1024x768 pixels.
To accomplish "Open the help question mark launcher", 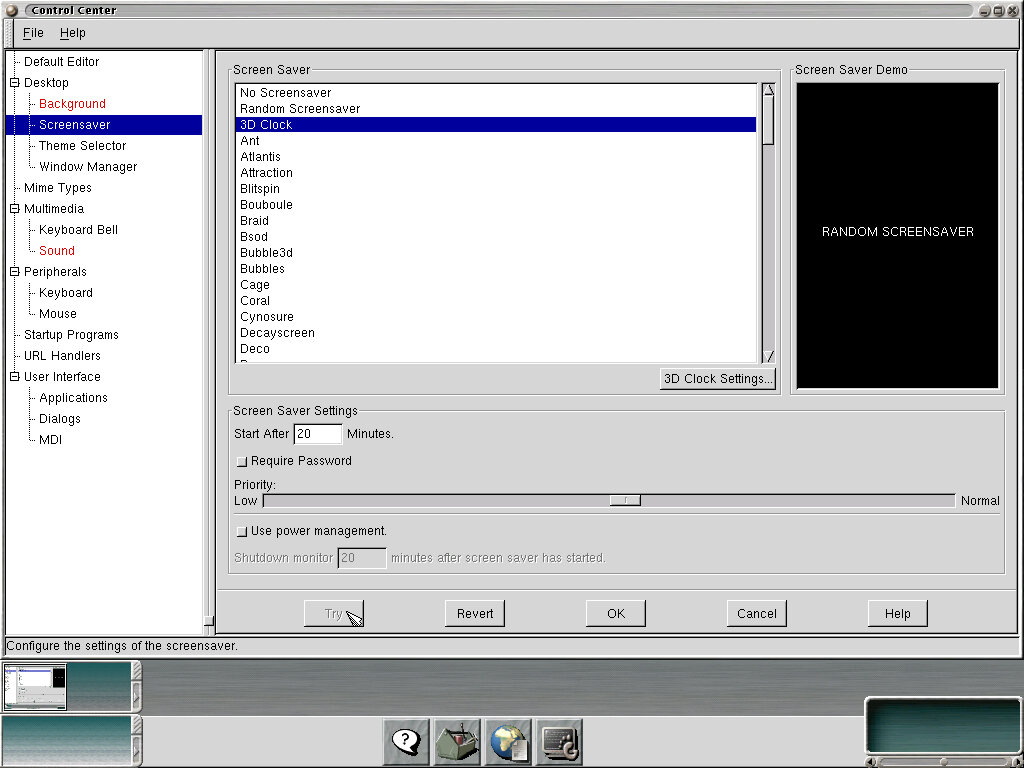I will (405, 742).
